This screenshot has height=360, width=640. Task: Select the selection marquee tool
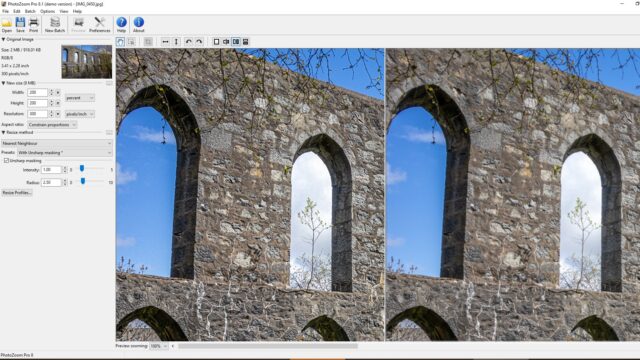pyautogui.click(x=131, y=42)
